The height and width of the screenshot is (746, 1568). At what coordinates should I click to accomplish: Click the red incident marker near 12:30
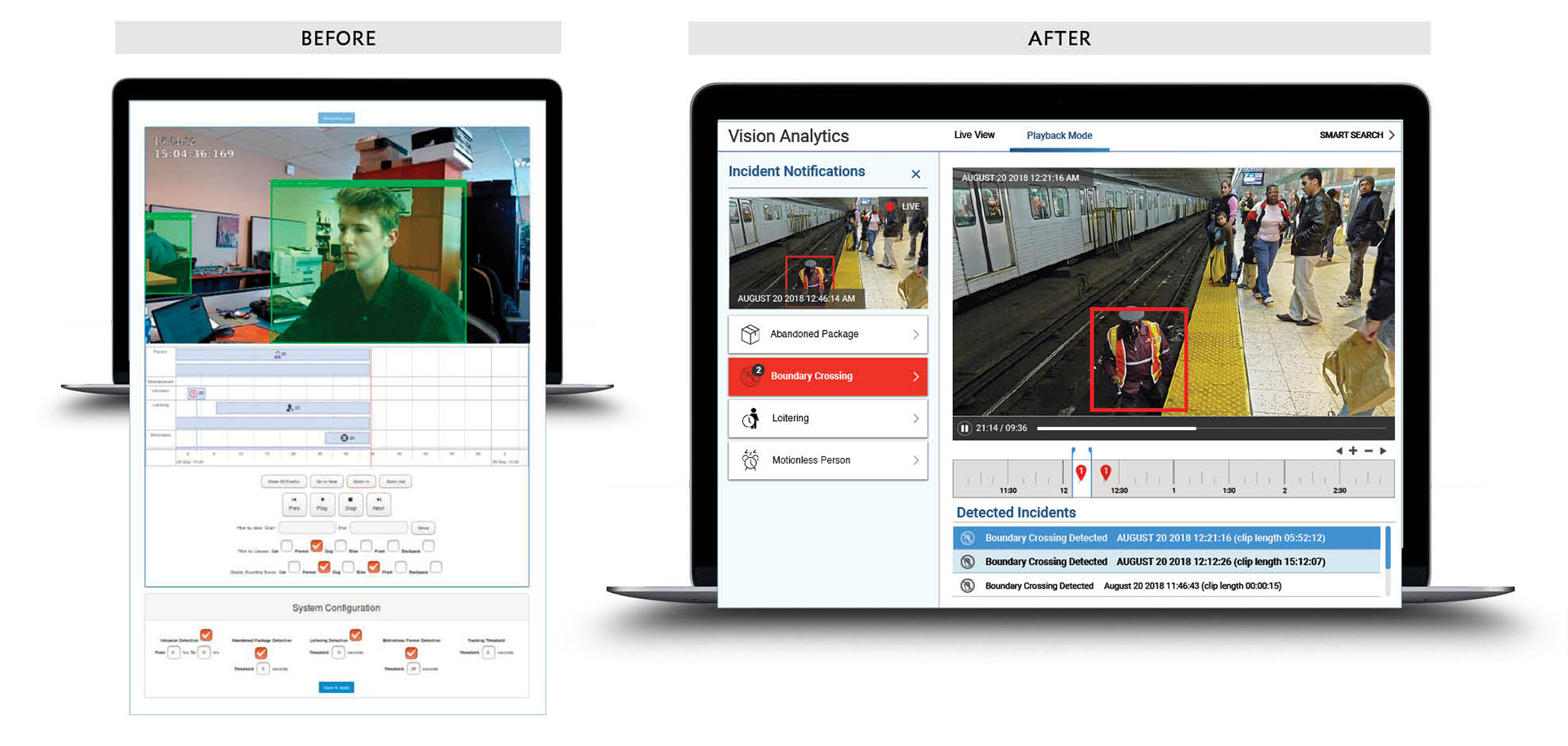[x=1105, y=472]
